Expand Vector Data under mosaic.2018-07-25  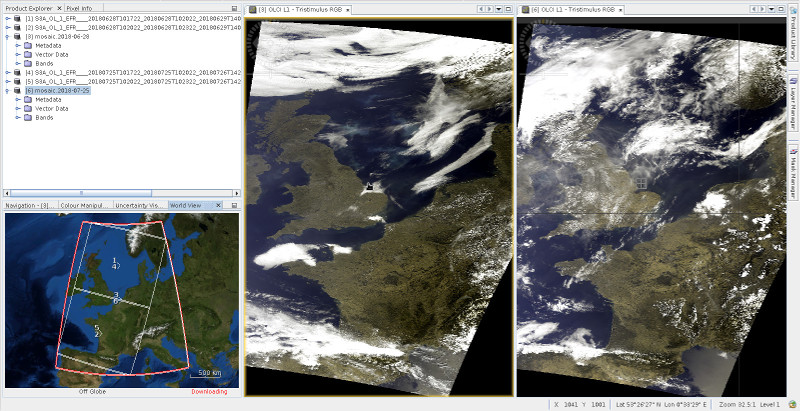tap(18, 109)
